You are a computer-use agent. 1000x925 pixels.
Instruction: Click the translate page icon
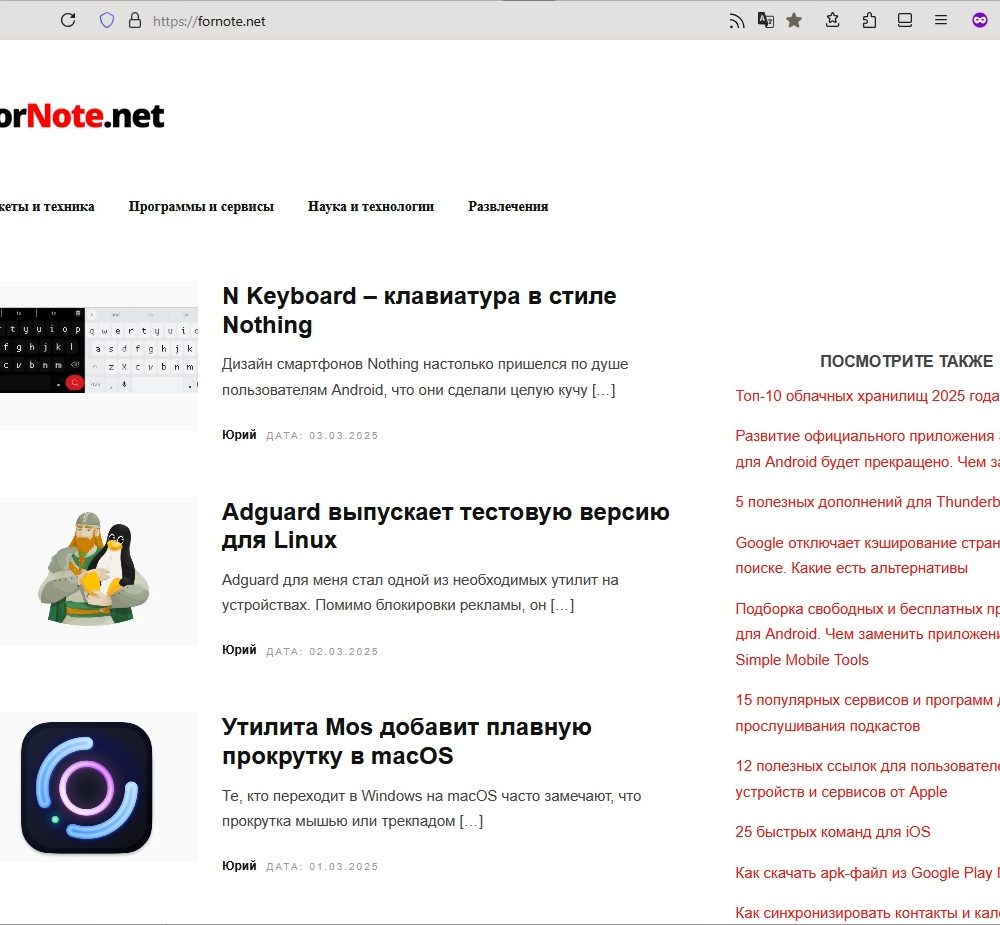pyautogui.click(x=765, y=20)
